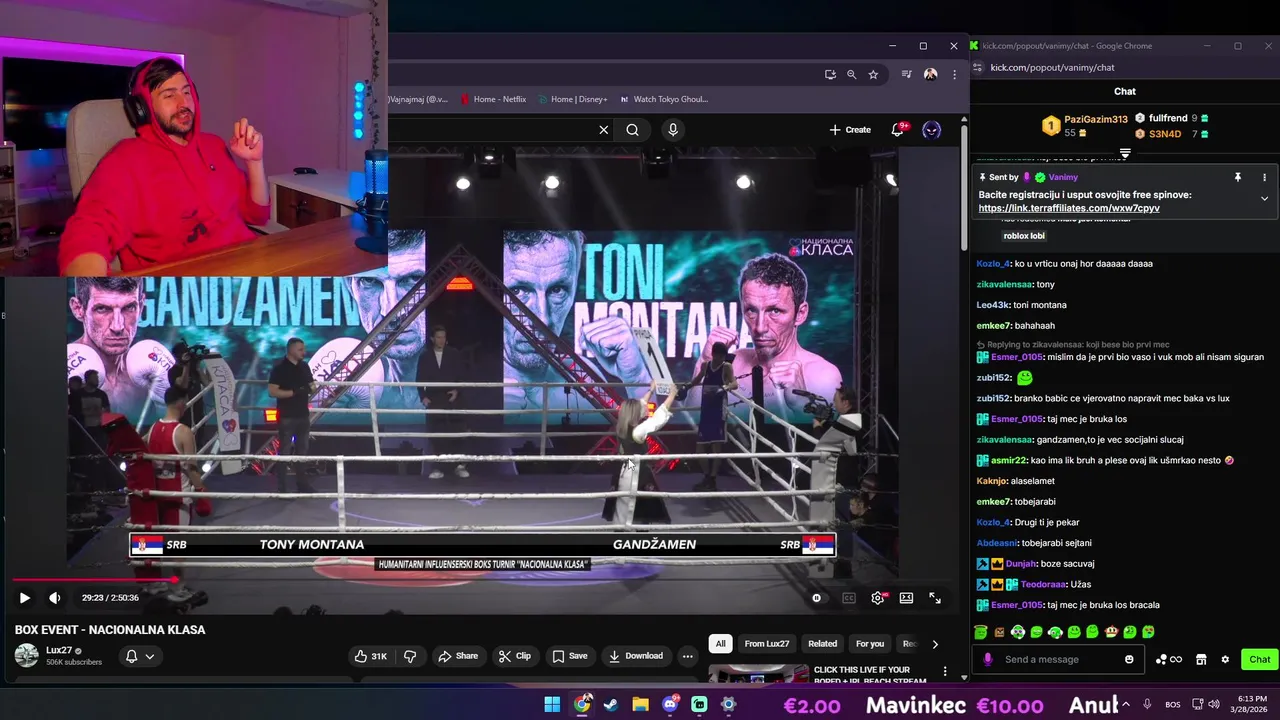Send message with green Chat button

tap(1259, 659)
